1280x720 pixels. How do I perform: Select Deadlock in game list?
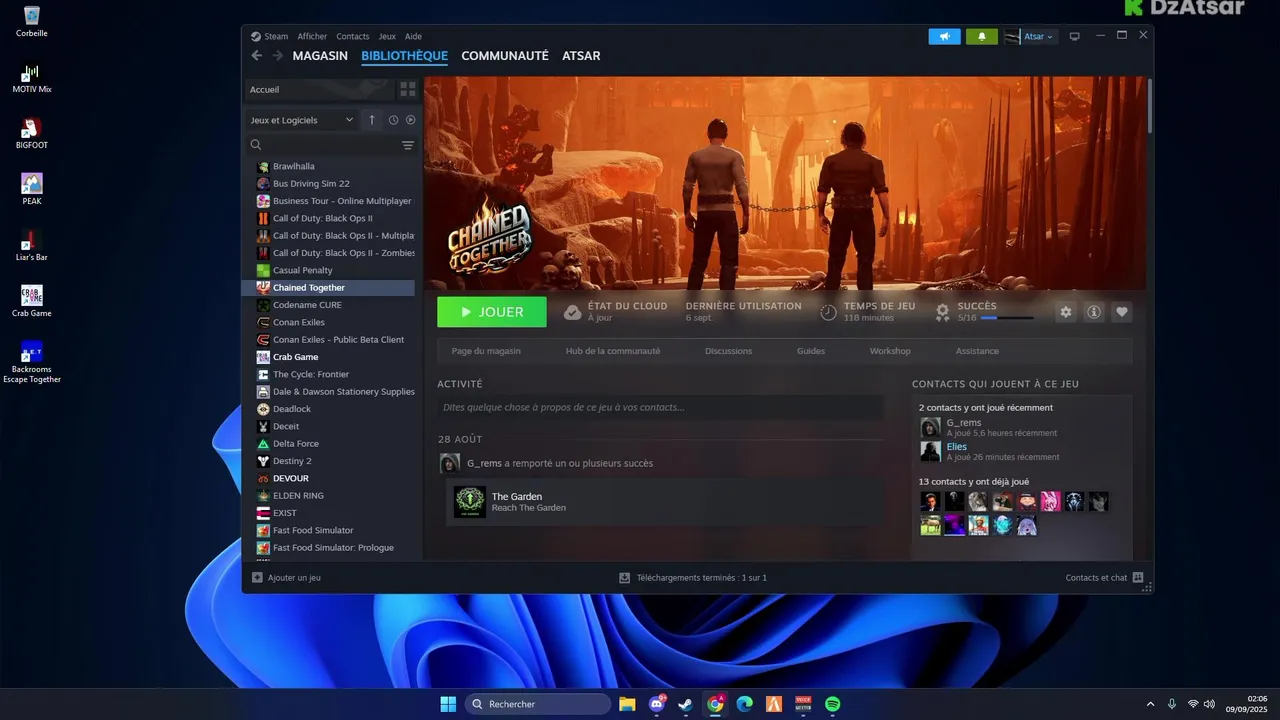coord(328,409)
